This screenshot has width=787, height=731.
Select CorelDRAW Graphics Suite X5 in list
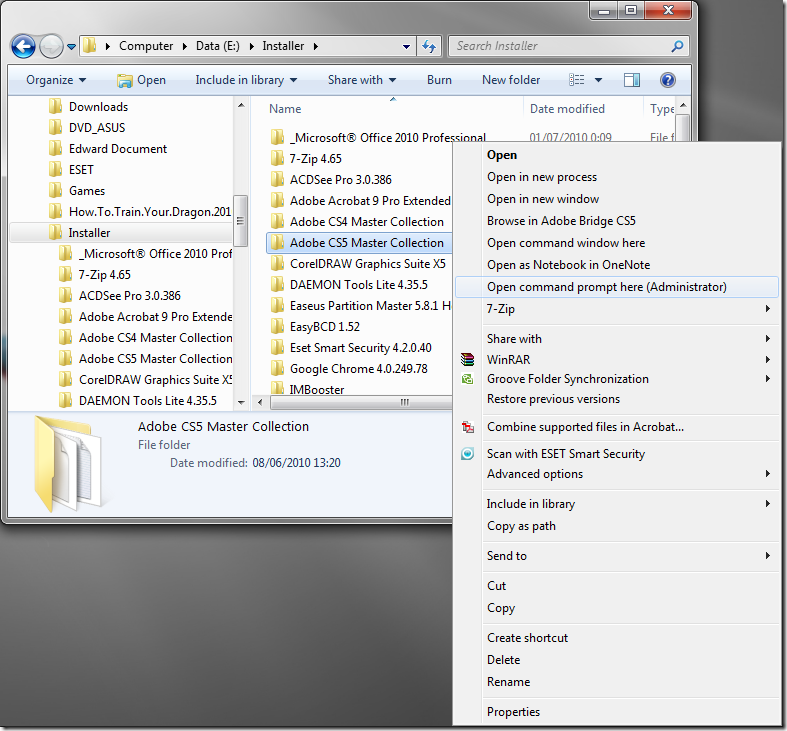pos(368,264)
